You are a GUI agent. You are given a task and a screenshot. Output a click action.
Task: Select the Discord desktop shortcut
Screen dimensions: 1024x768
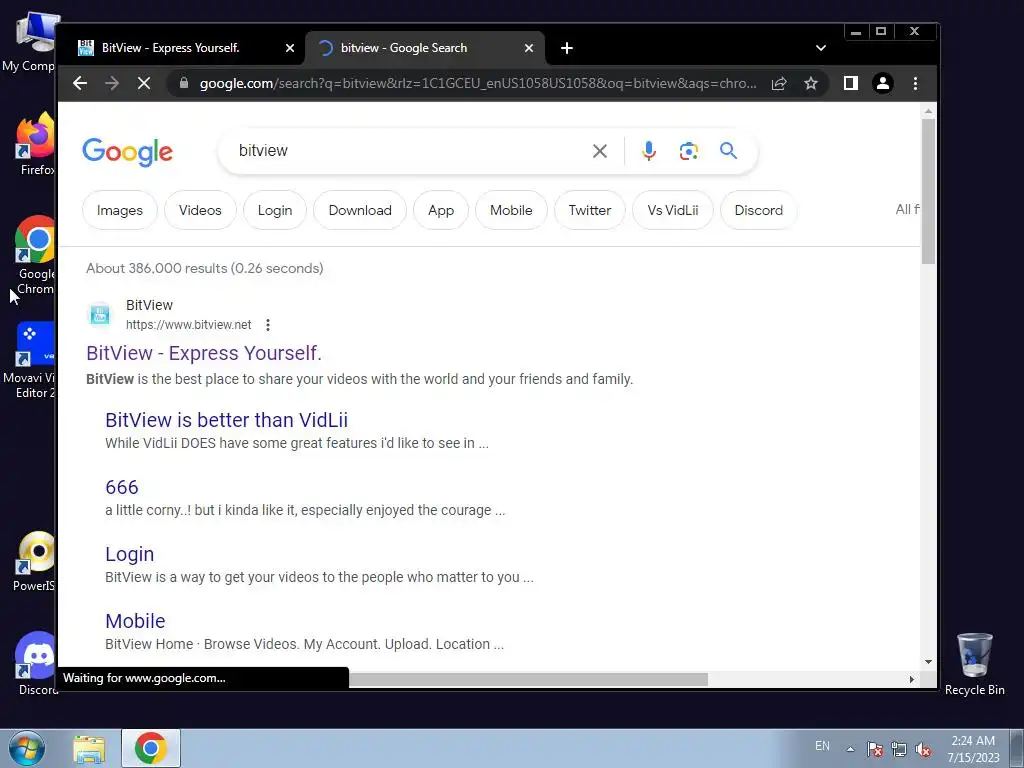37,664
